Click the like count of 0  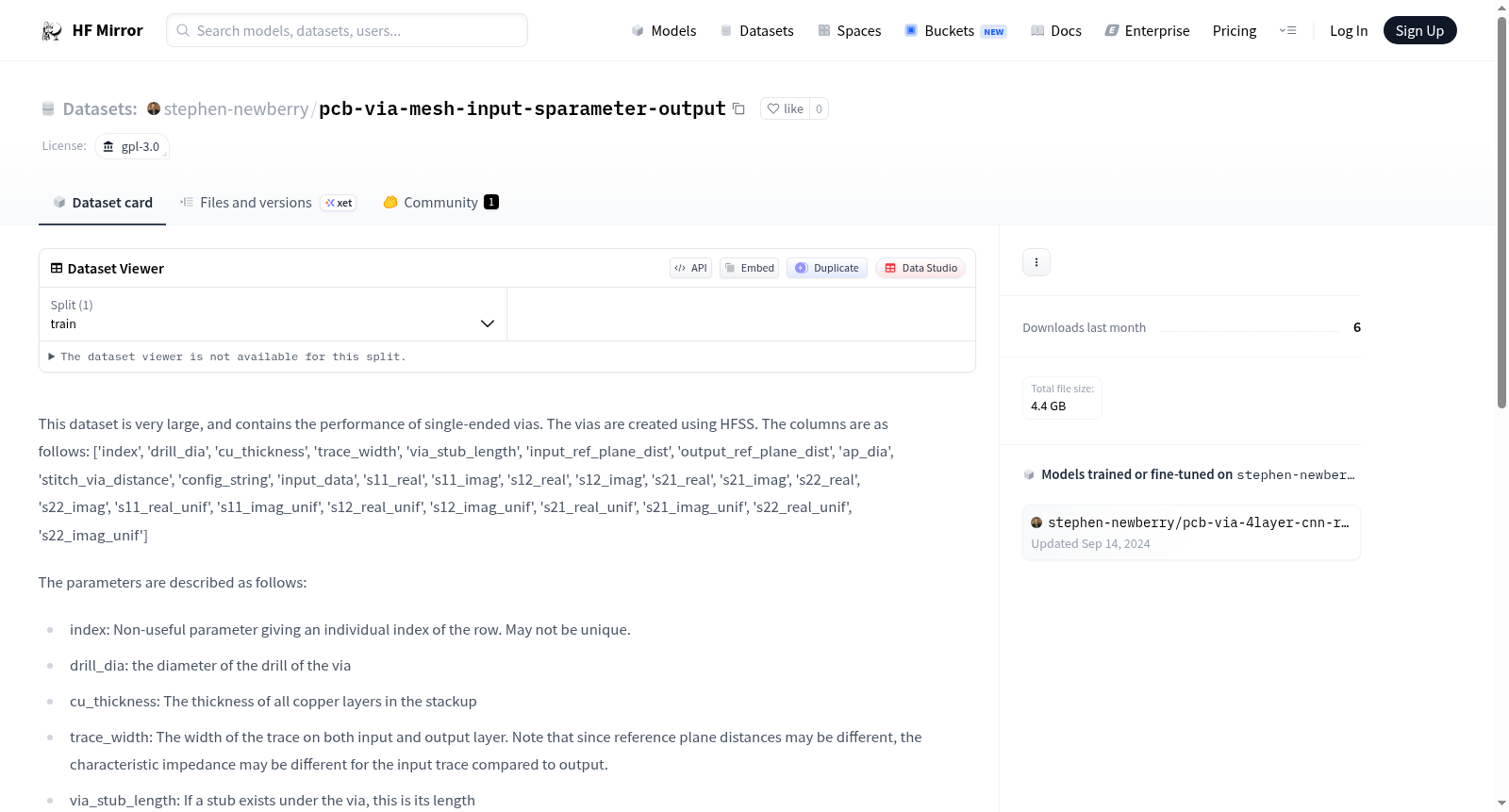(819, 108)
